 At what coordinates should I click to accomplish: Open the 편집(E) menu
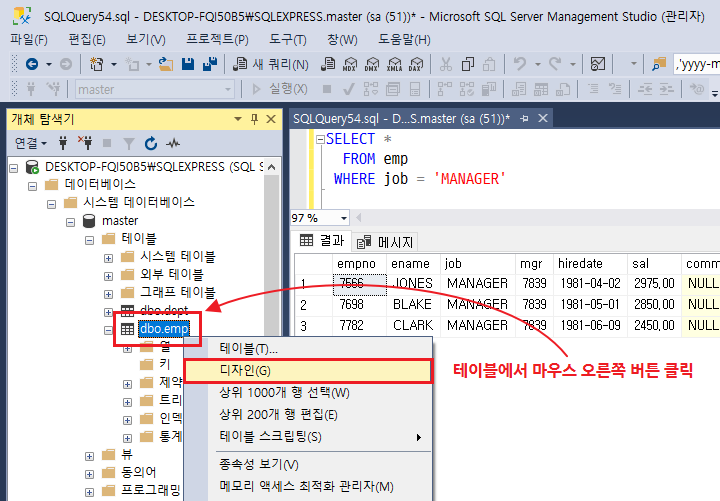(x=87, y=39)
